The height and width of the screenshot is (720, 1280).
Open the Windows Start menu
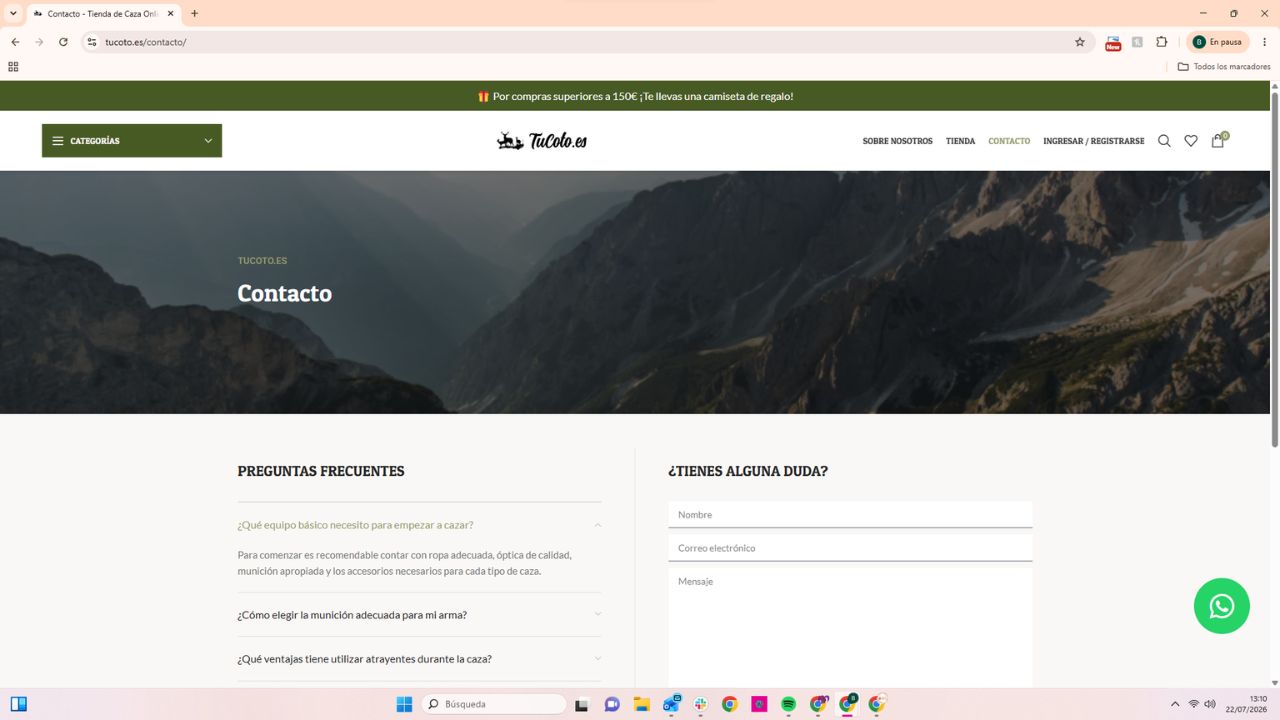point(404,704)
